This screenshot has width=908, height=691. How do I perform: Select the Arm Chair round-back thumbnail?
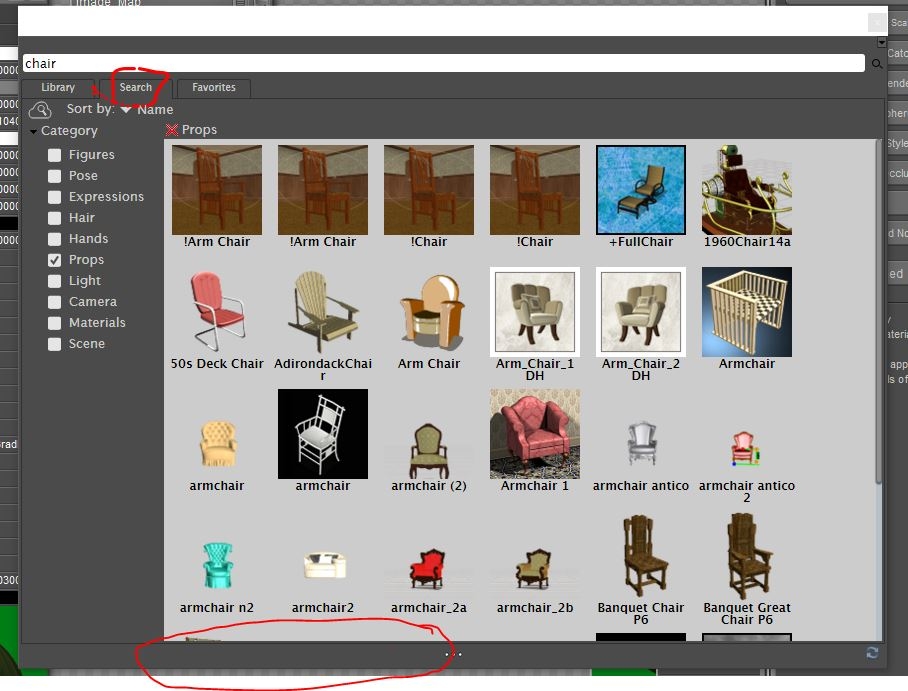click(429, 312)
